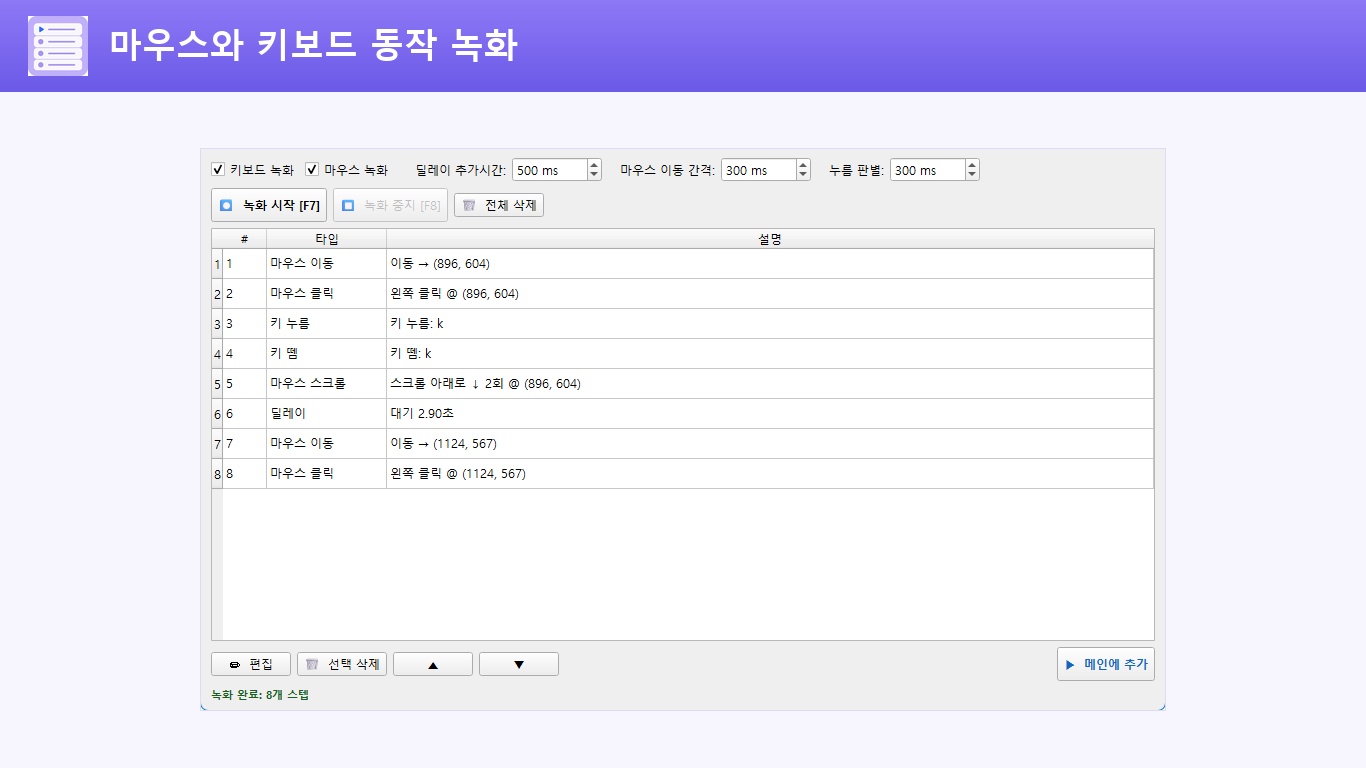Select the 대기 2.90초 cell

(x=770, y=414)
